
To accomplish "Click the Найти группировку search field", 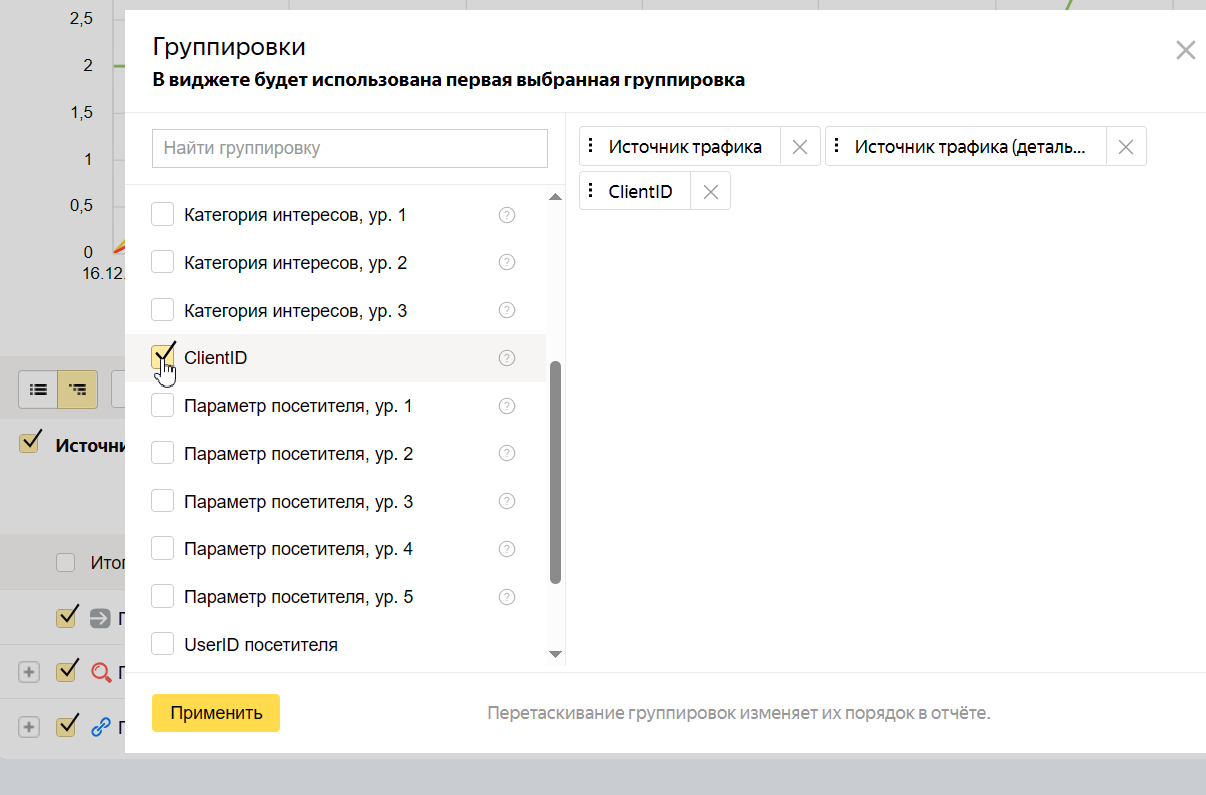I will click(349, 147).
